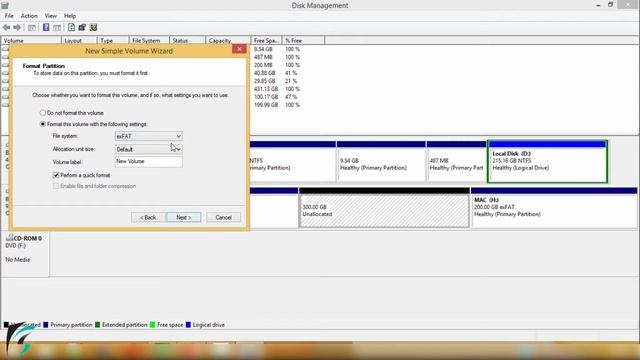Click the Free space legend swatch

[x=152, y=325]
